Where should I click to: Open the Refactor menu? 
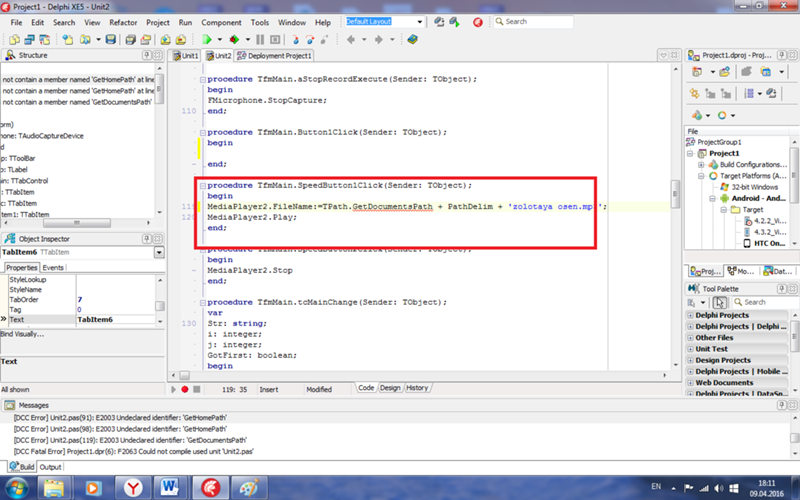(123, 22)
